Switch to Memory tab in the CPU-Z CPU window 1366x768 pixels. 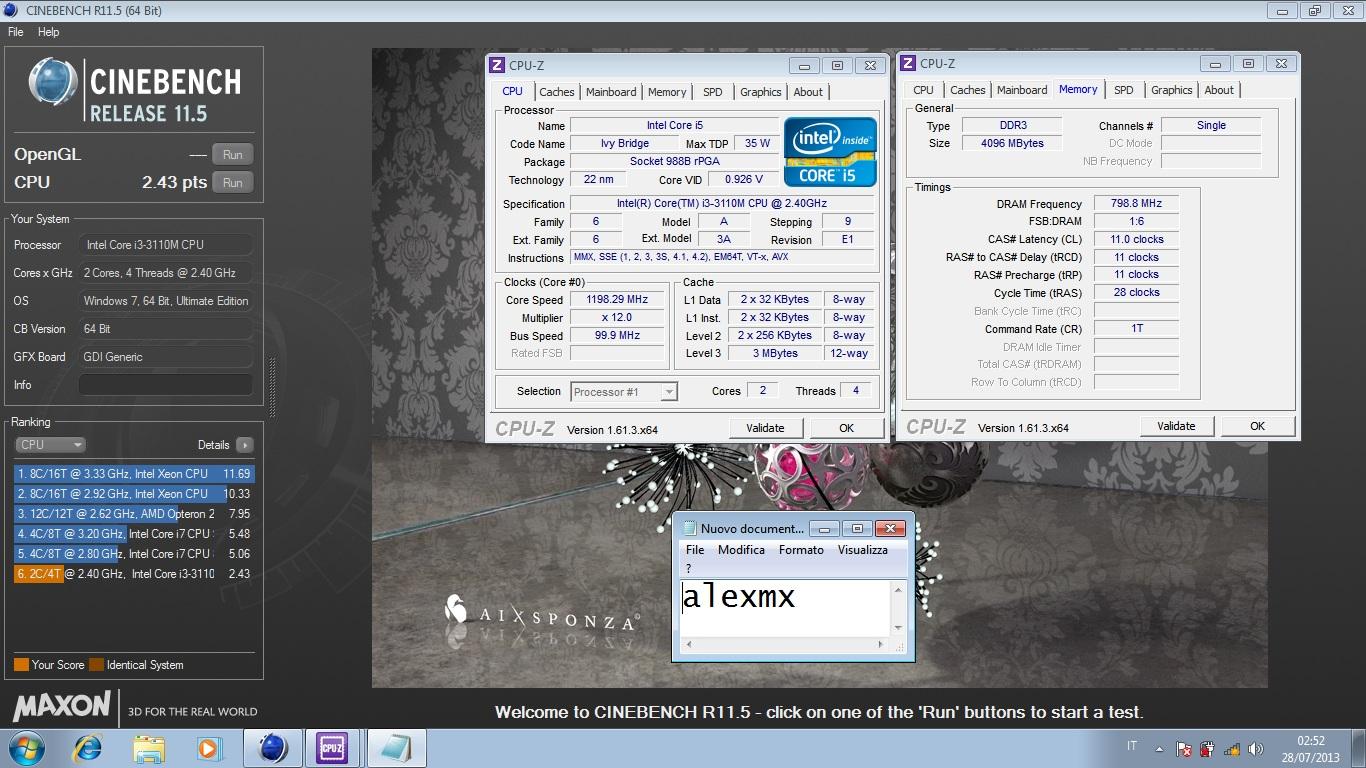pyautogui.click(x=667, y=92)
